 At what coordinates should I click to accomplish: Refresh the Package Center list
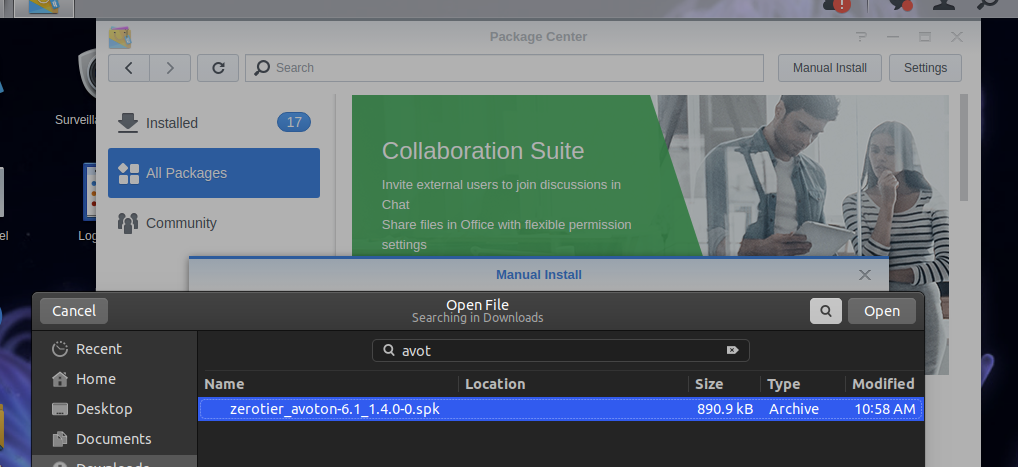pyautogui.click(x=218, y=68)
